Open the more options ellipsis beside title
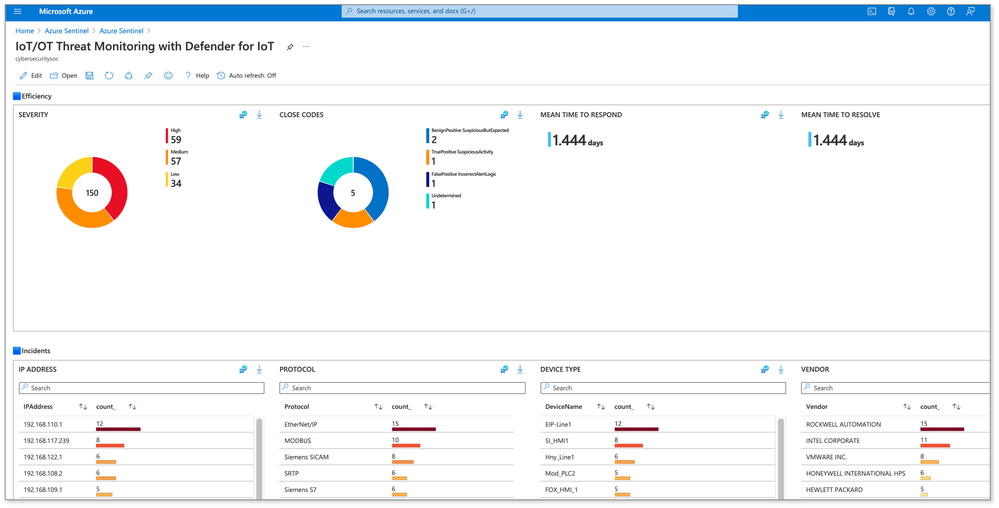The image size is (999, 508). 306,47
